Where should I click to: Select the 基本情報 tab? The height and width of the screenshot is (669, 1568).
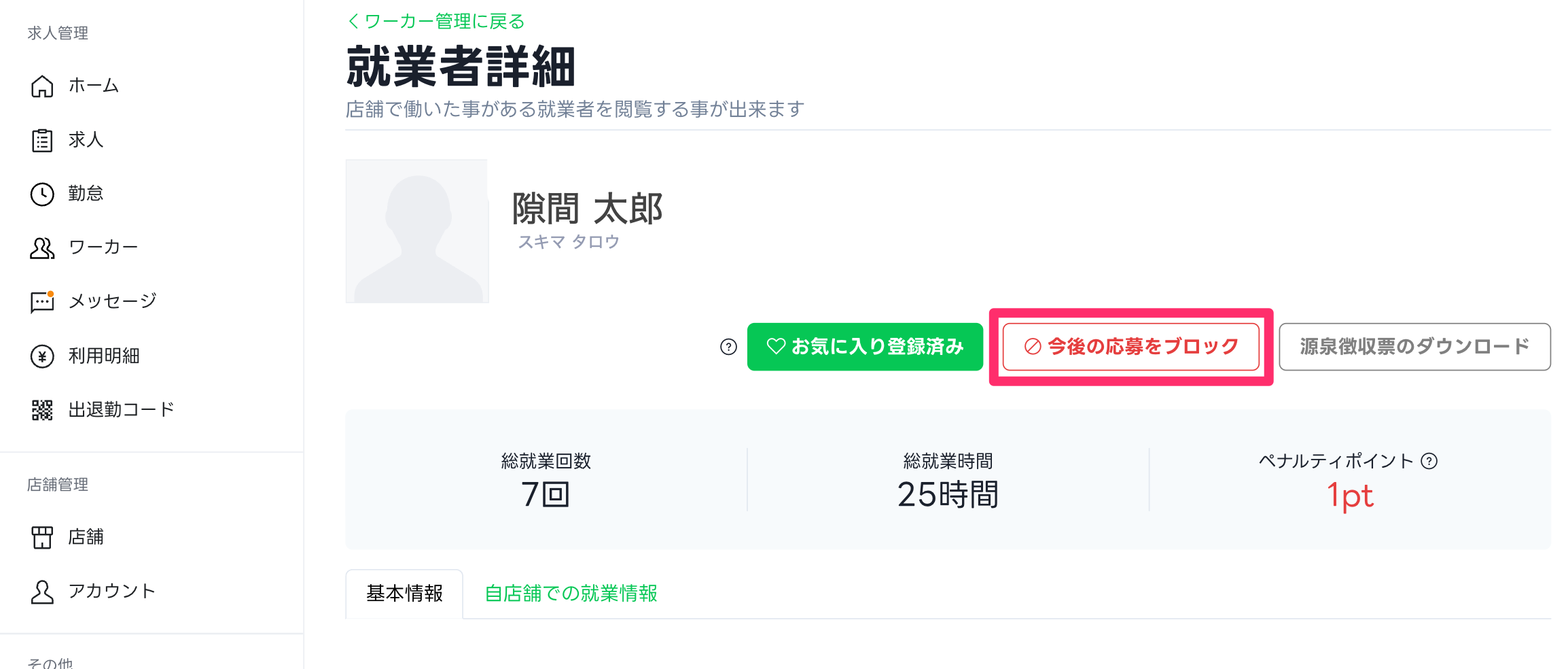click(404, 594)
